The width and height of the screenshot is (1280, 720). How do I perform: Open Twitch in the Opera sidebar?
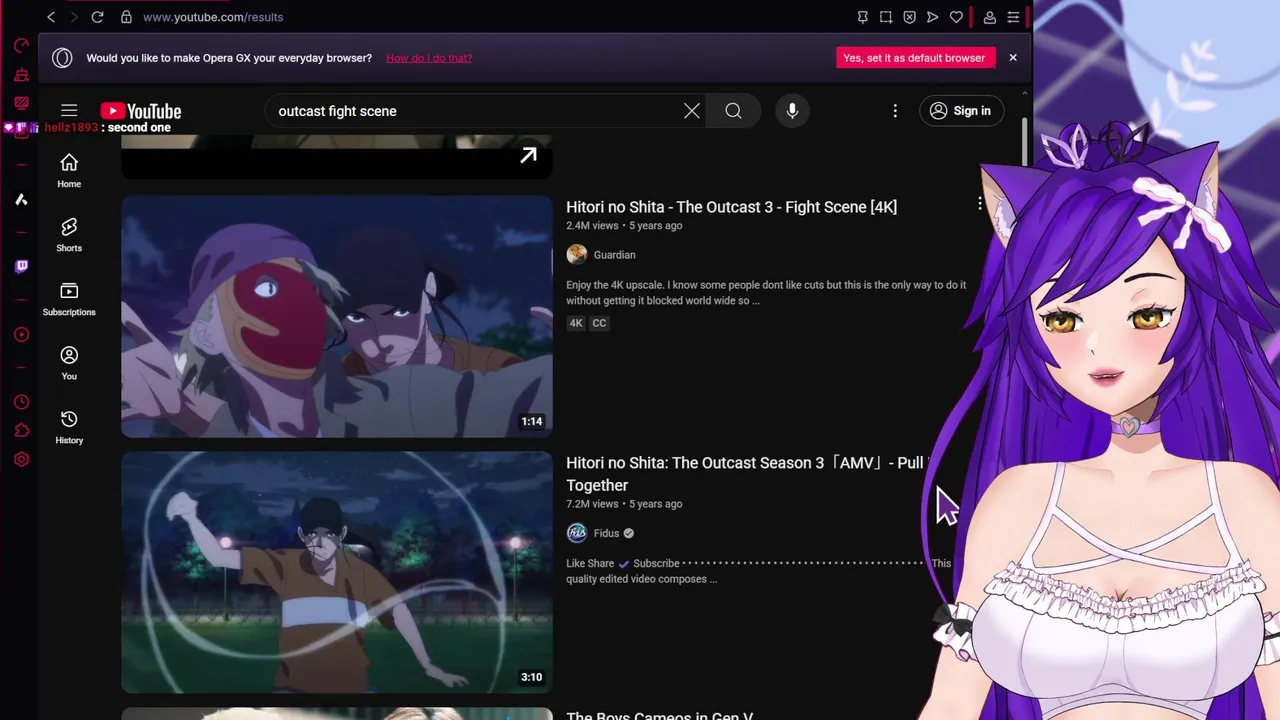click(x=21, y=266)
